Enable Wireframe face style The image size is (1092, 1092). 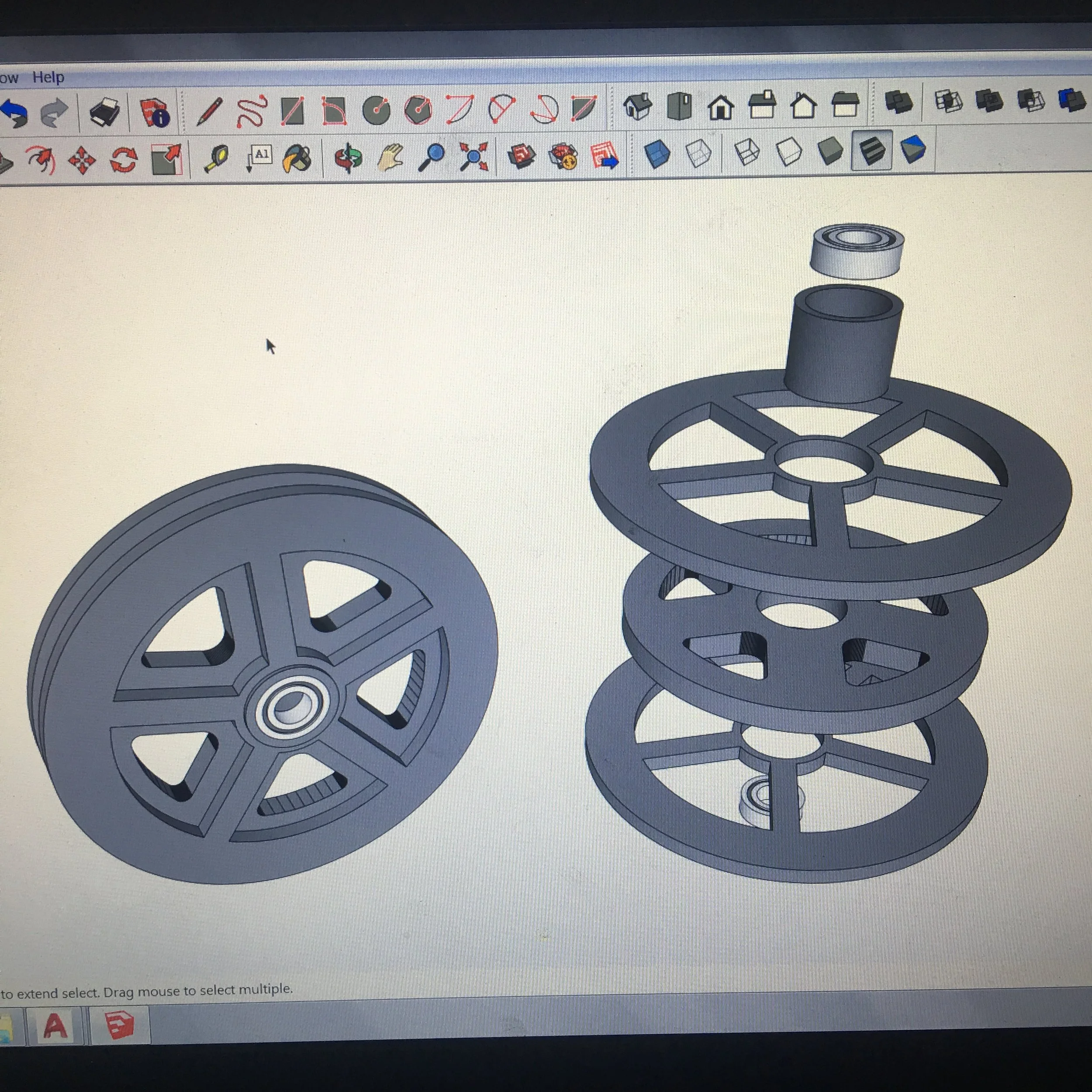point(747,152)
